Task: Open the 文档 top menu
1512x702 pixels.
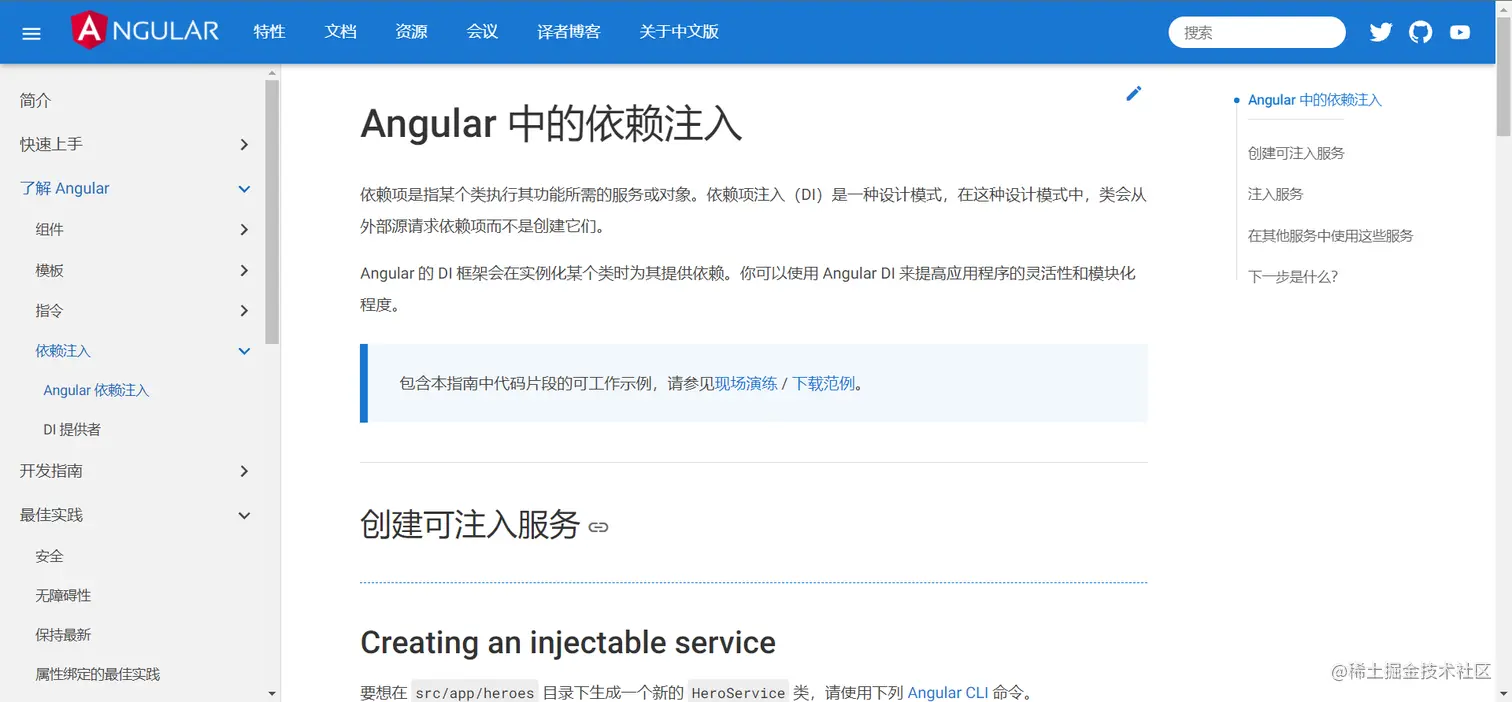Action: (340, 32)
